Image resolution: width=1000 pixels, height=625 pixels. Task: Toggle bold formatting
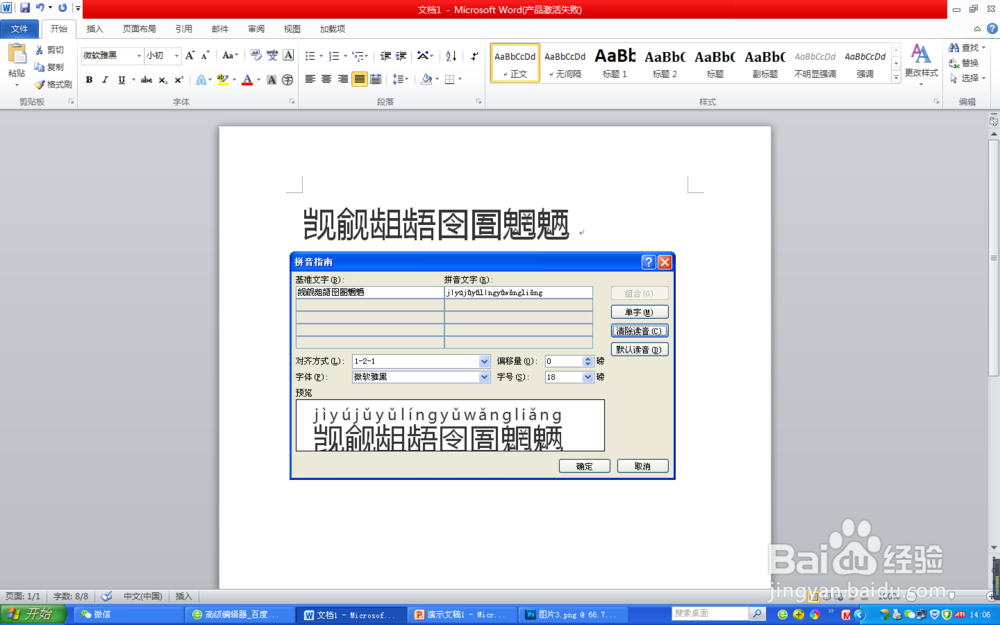(x=90, y=79)
